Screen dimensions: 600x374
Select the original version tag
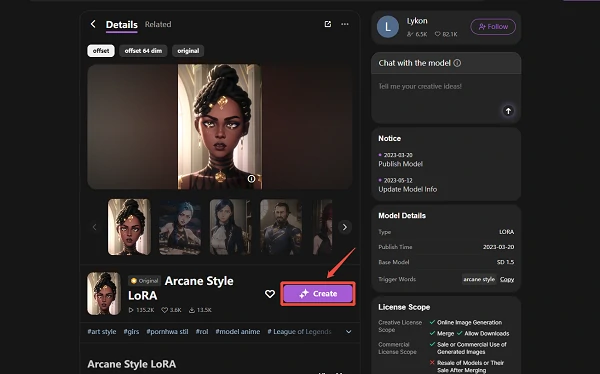pos(188,51)
